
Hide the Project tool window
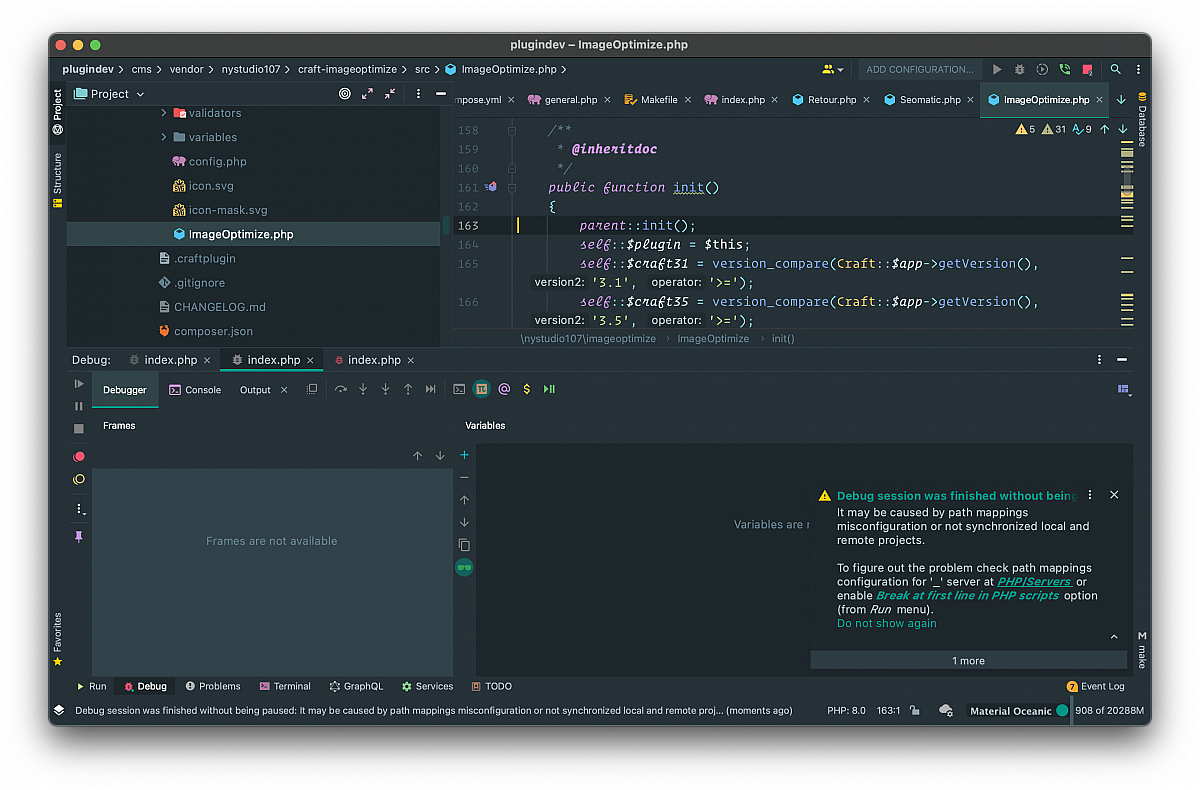(440, 94)
